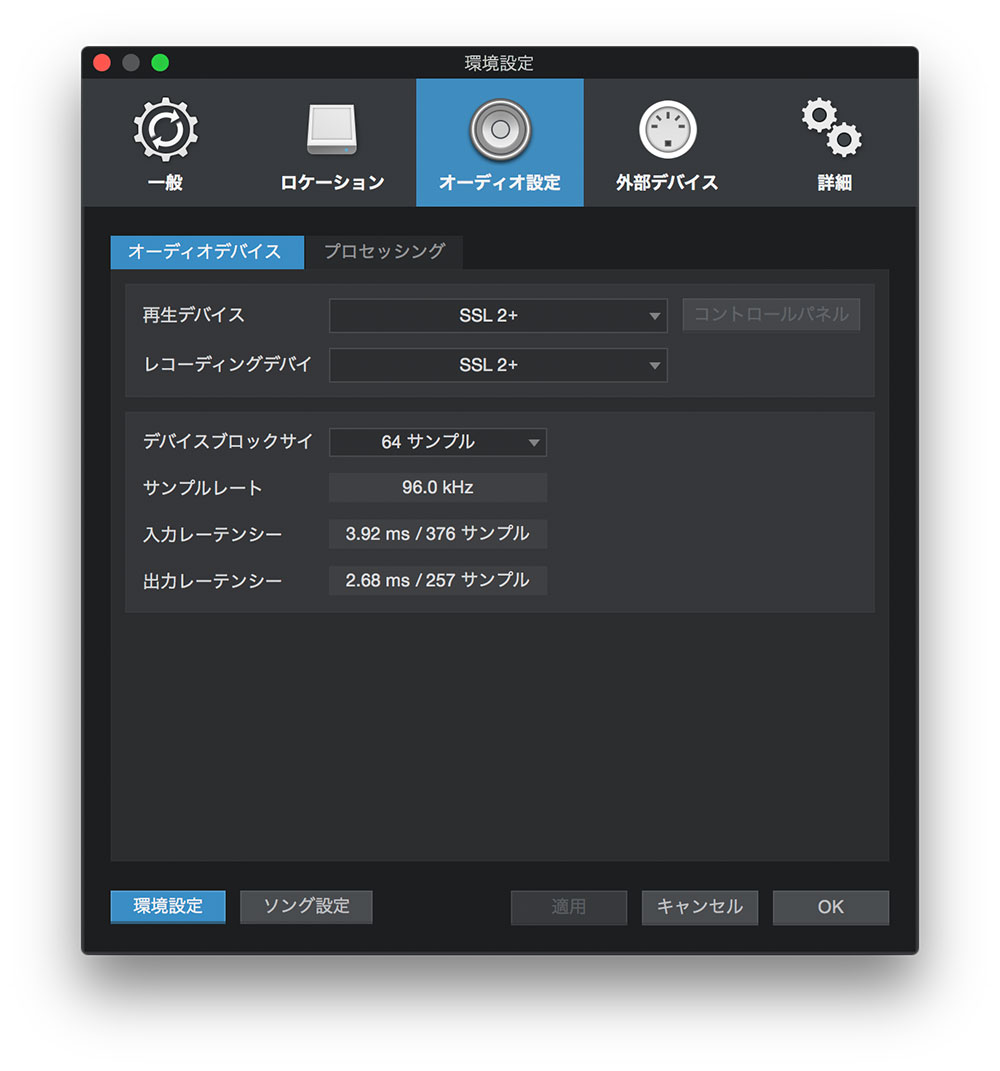Viewport: 1000px width, 1071px height.
Task: Open the 詳細 gears icon
Action: click(832, 128)
